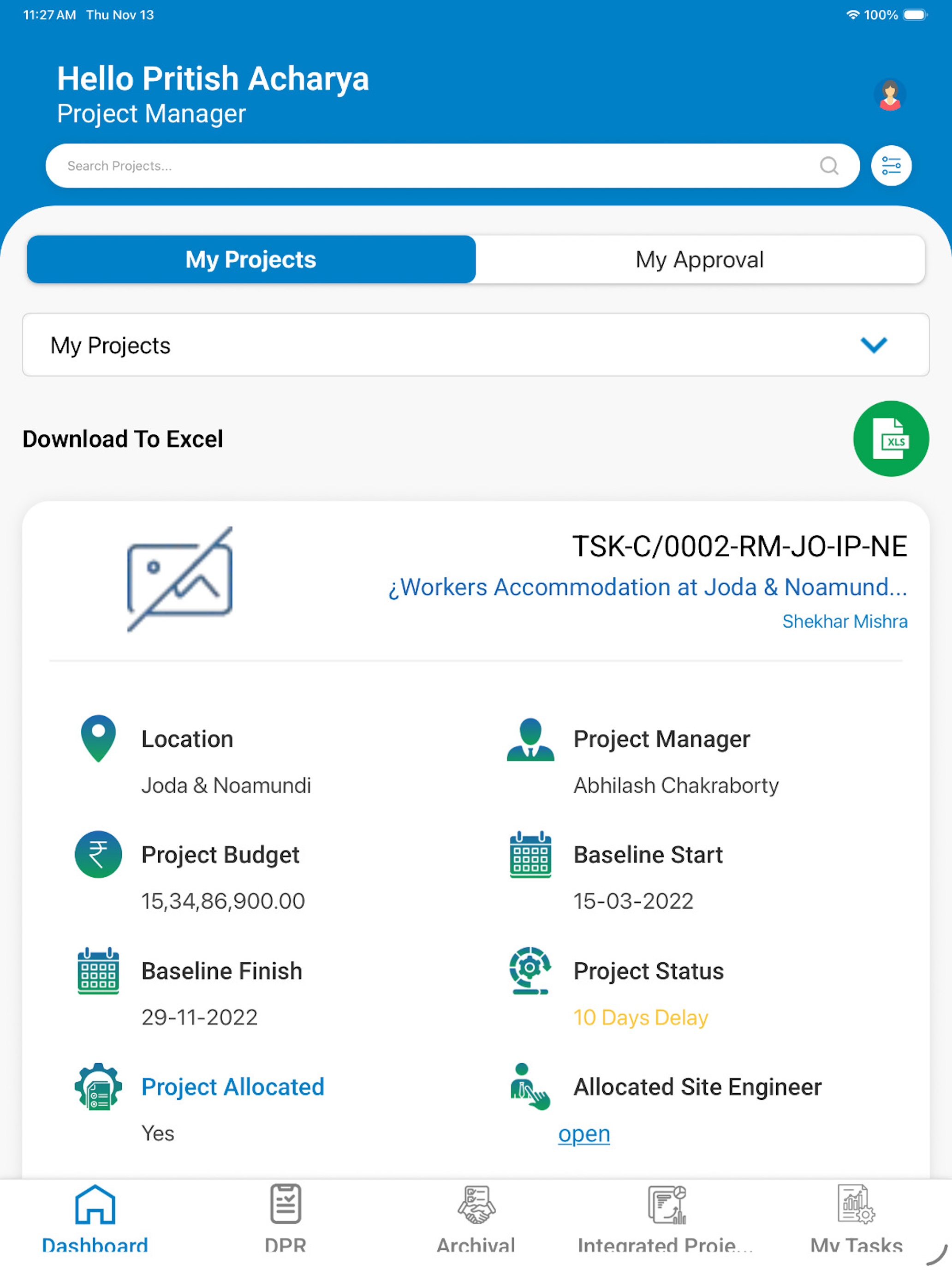Tap the Project Status gear icon
The image size is (952, 1270).
530,970
